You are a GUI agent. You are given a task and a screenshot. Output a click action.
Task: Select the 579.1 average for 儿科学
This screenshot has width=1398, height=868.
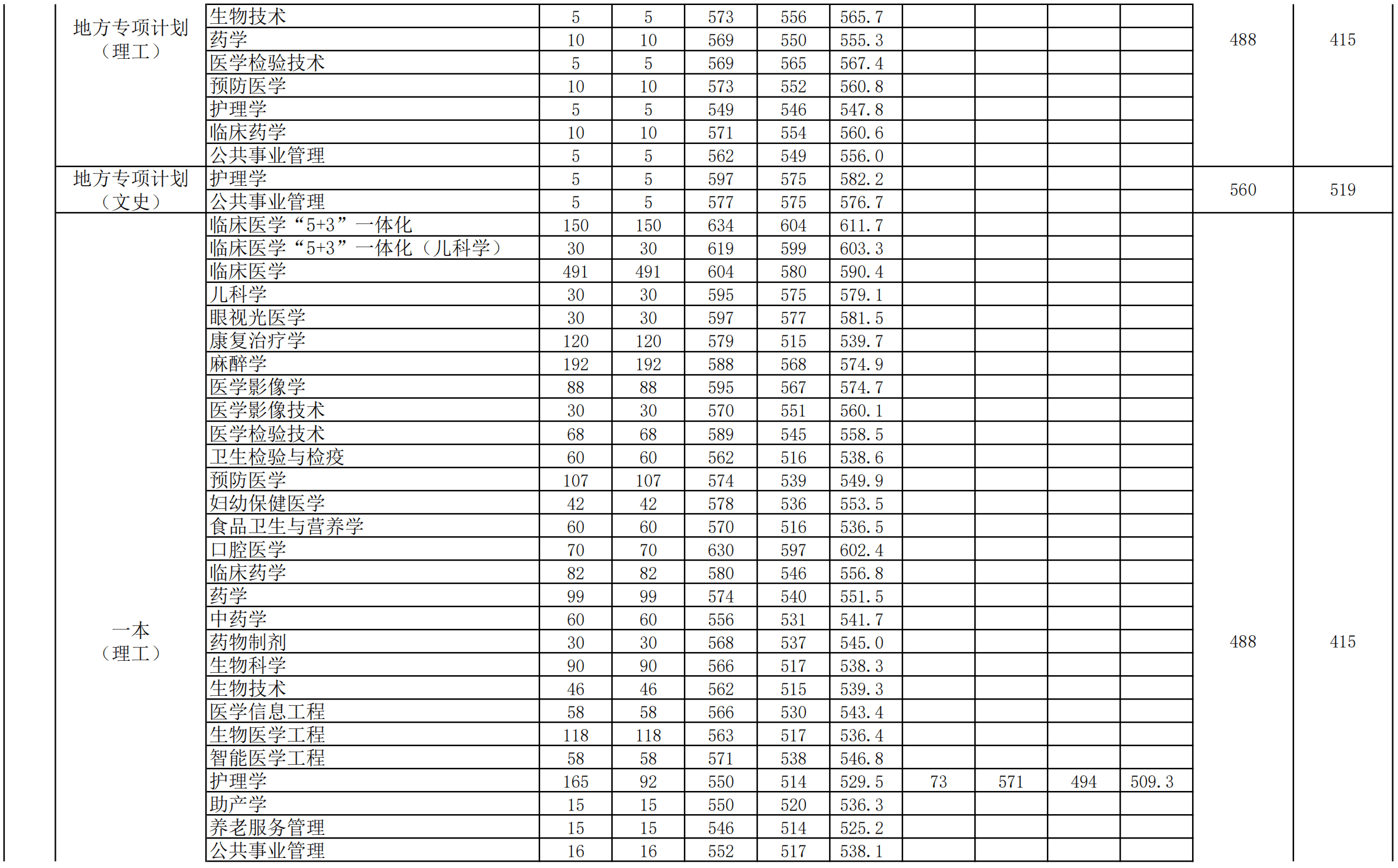862,295
